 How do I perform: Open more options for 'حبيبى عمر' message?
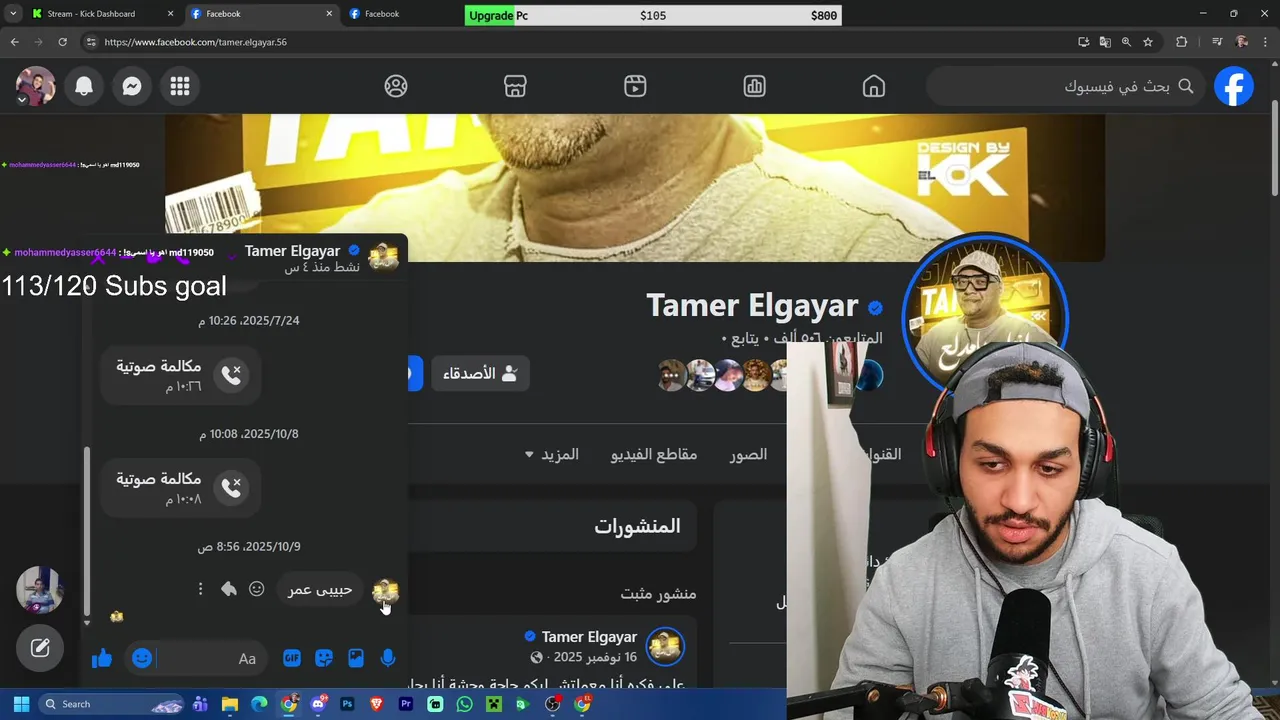click(200, 589)
